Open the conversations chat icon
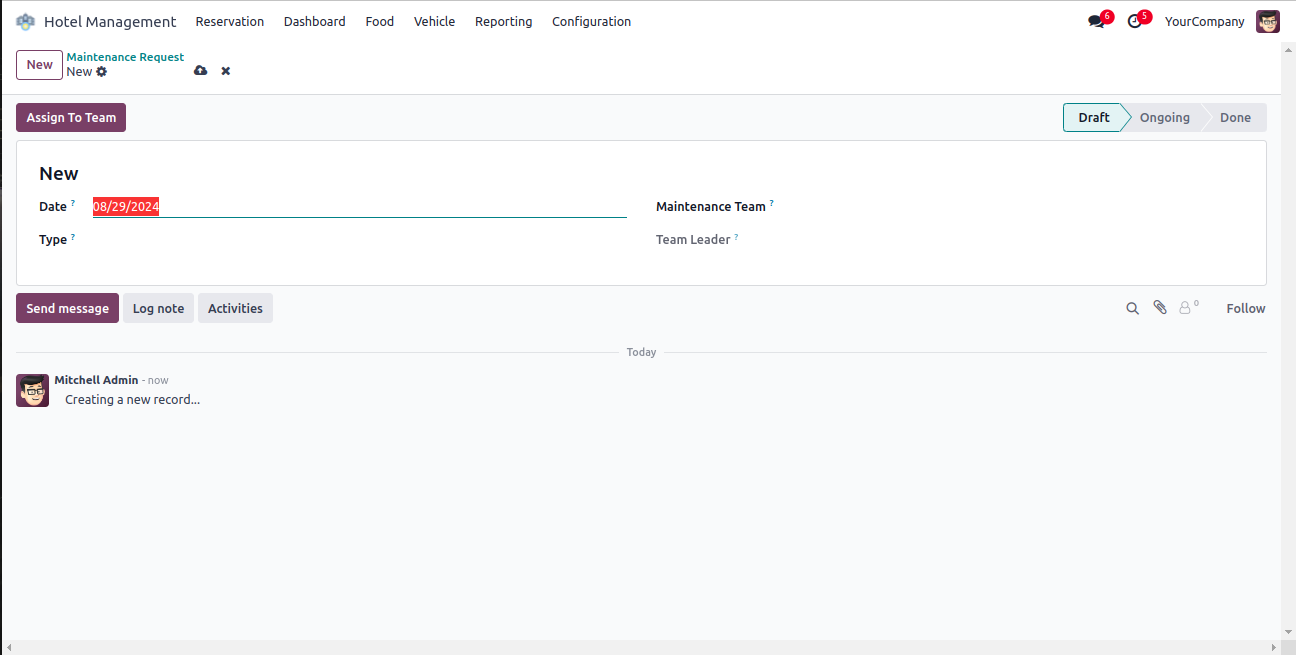 point(1096,22)
